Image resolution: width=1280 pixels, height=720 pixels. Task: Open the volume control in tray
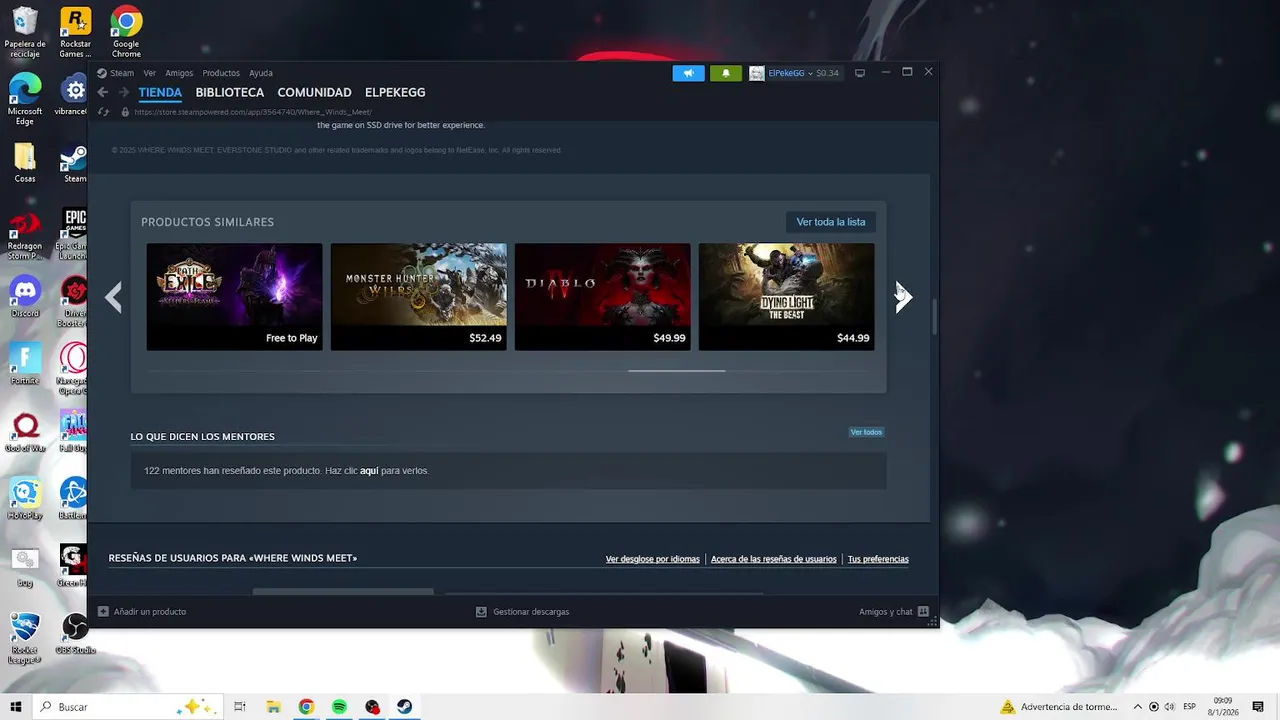[1169, 707]
